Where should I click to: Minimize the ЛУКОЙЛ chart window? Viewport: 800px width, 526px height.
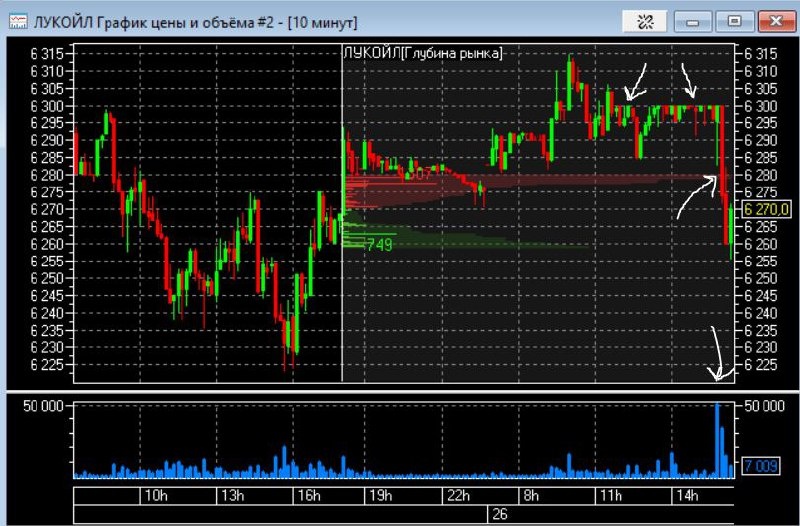point(693,22)
